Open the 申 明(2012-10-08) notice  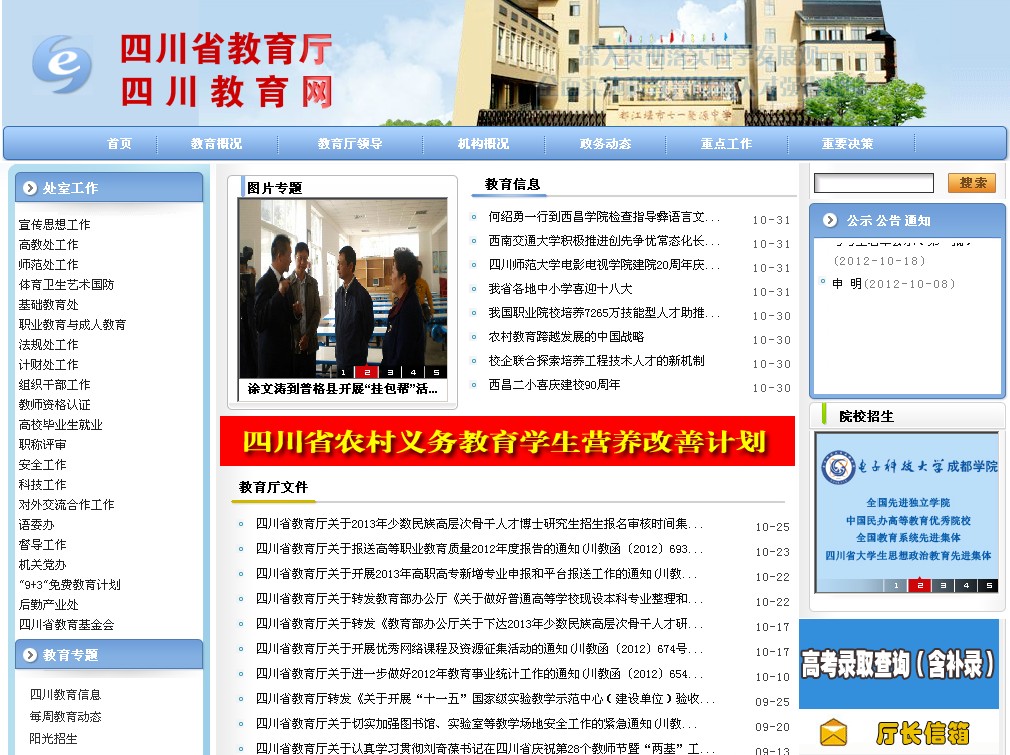tap(894, 283)
